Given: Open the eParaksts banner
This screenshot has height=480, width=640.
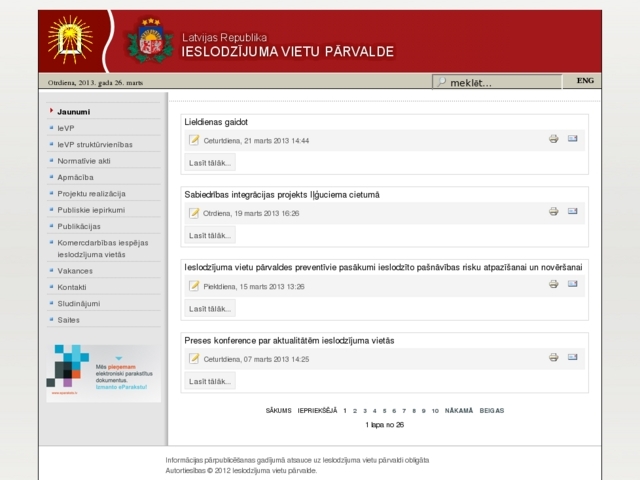Looking at the screenshot, I should [104, 373].
